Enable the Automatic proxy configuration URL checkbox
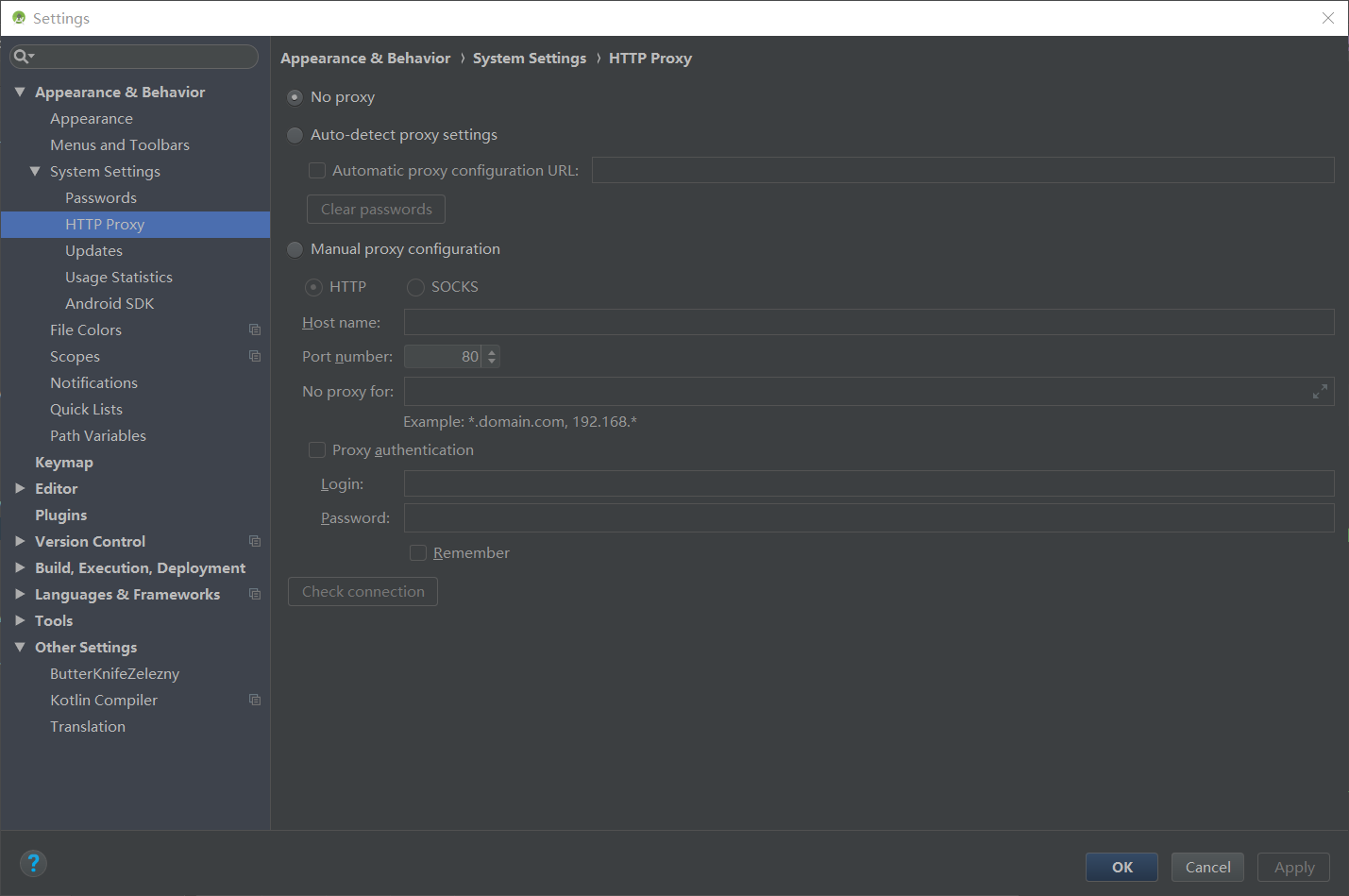 click(316, 170)
